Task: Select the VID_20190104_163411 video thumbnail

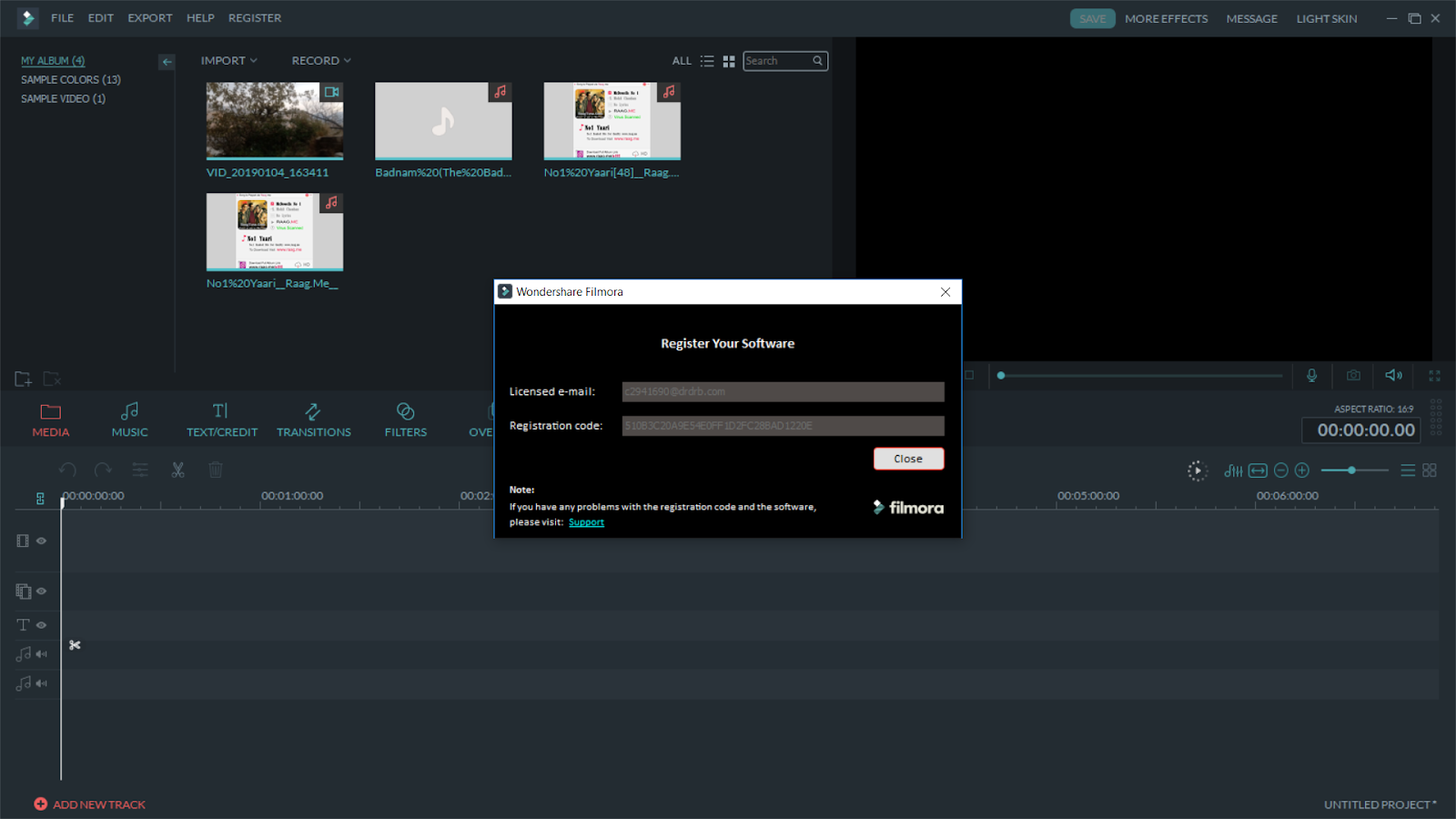Action: pos(275,121)
